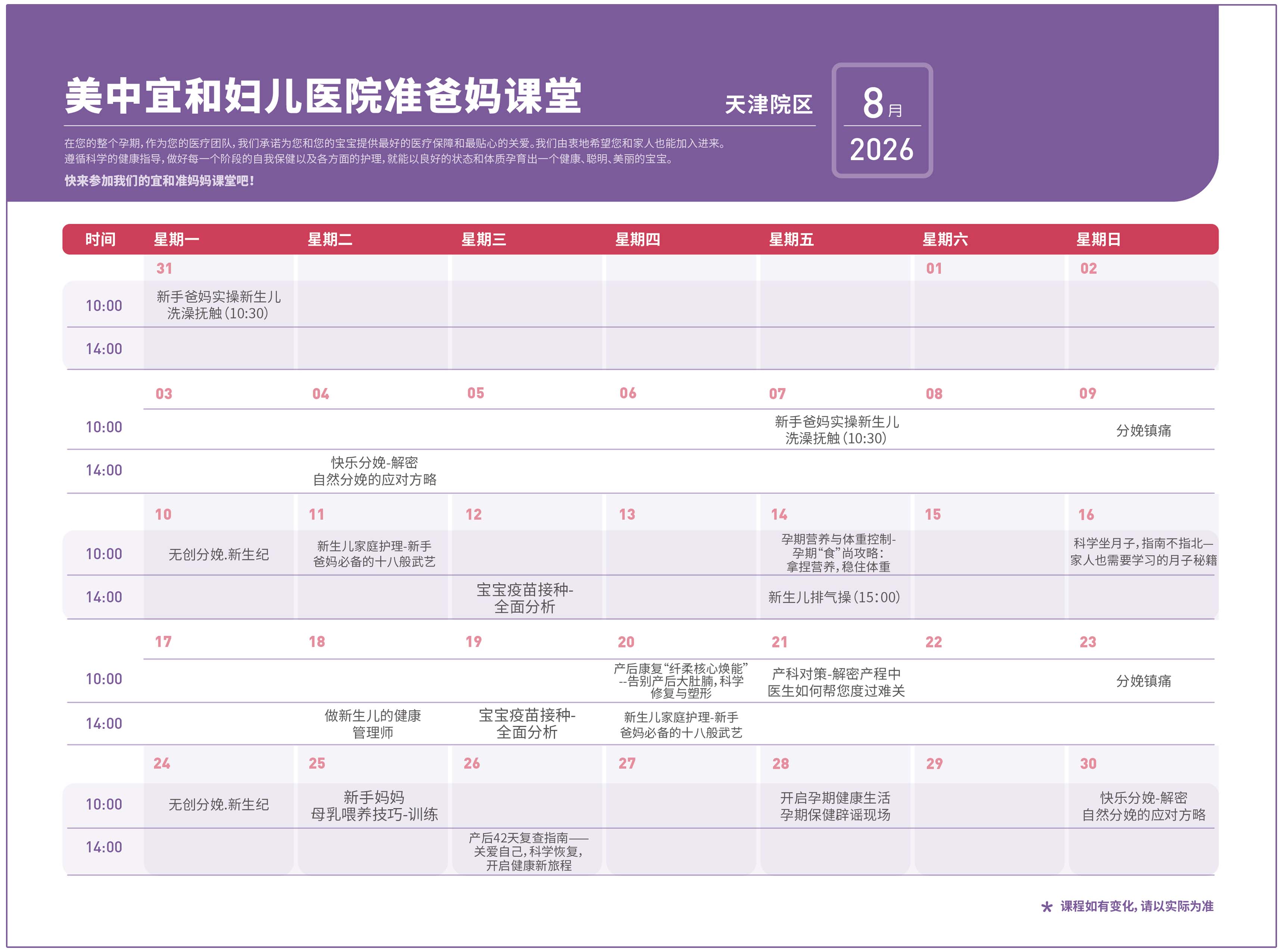Open the "孕期营养与体重控制" class
This screenshot has height=952, width=1283.
pos(838,553)
